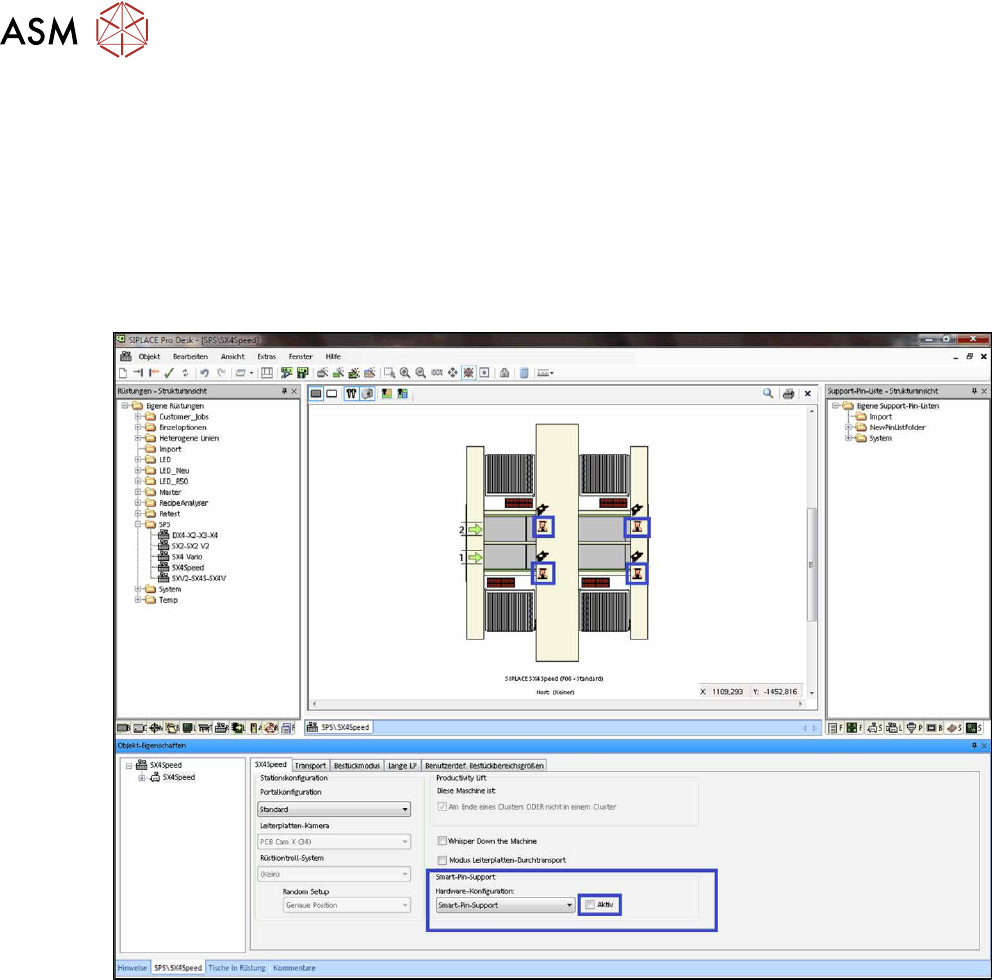Switch to the lange LP tab
The width and height of the screenshot is (992, 980).
402,766
